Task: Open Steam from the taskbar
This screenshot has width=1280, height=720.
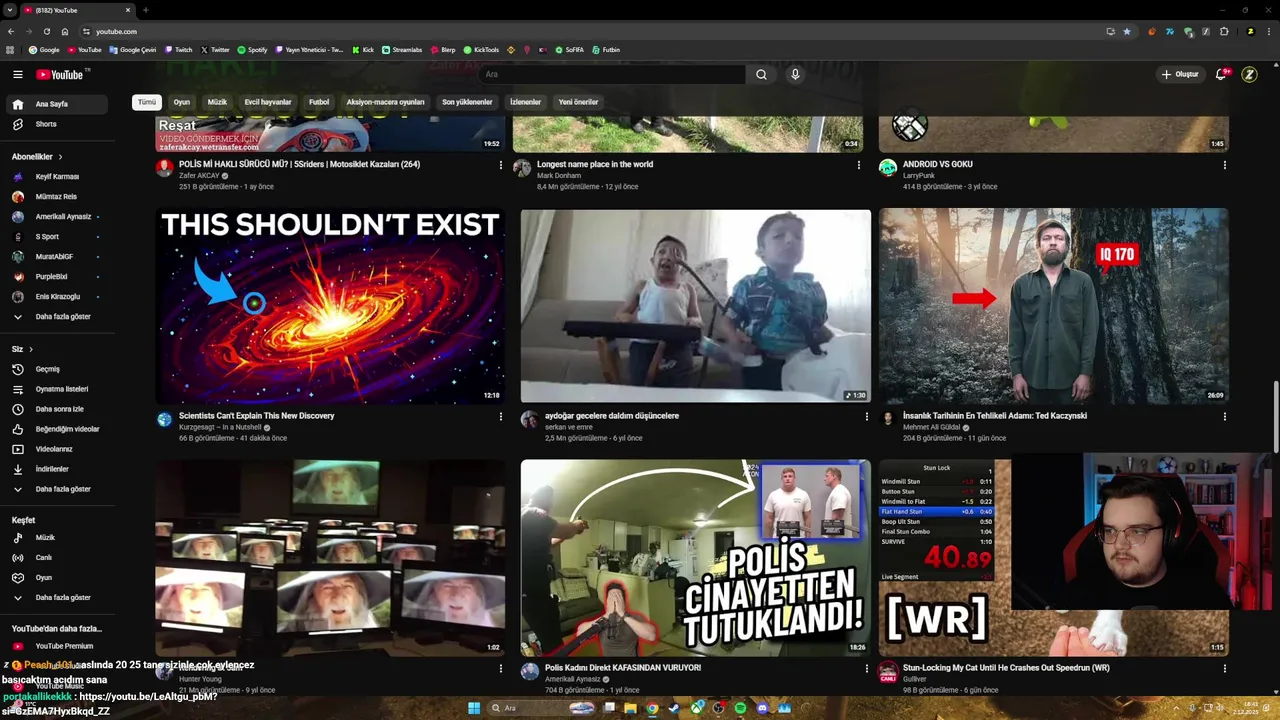Action: tap(674, 708)
